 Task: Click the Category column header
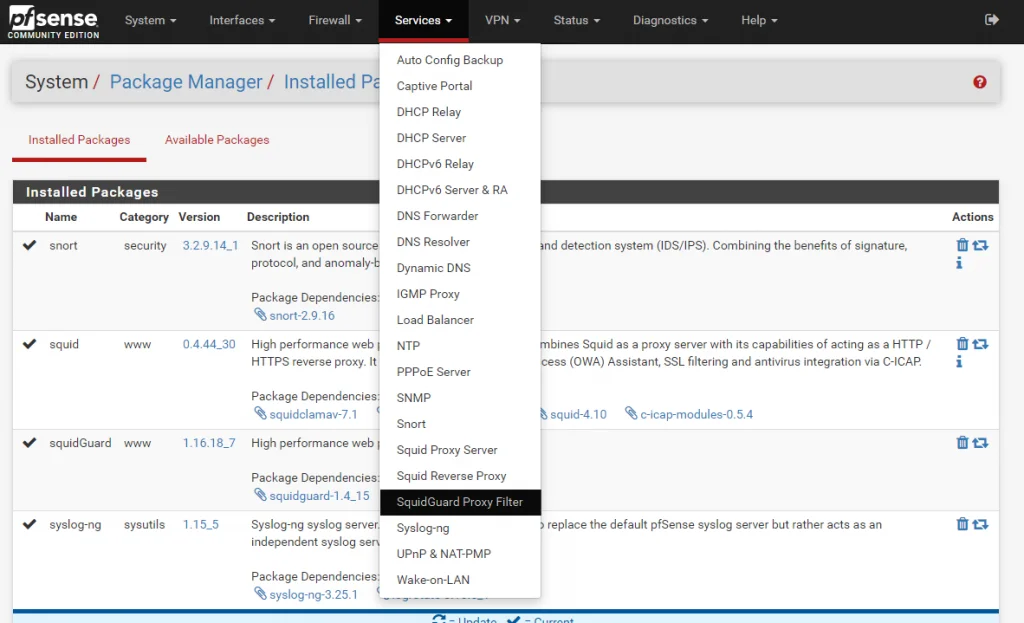pos(144,217)
